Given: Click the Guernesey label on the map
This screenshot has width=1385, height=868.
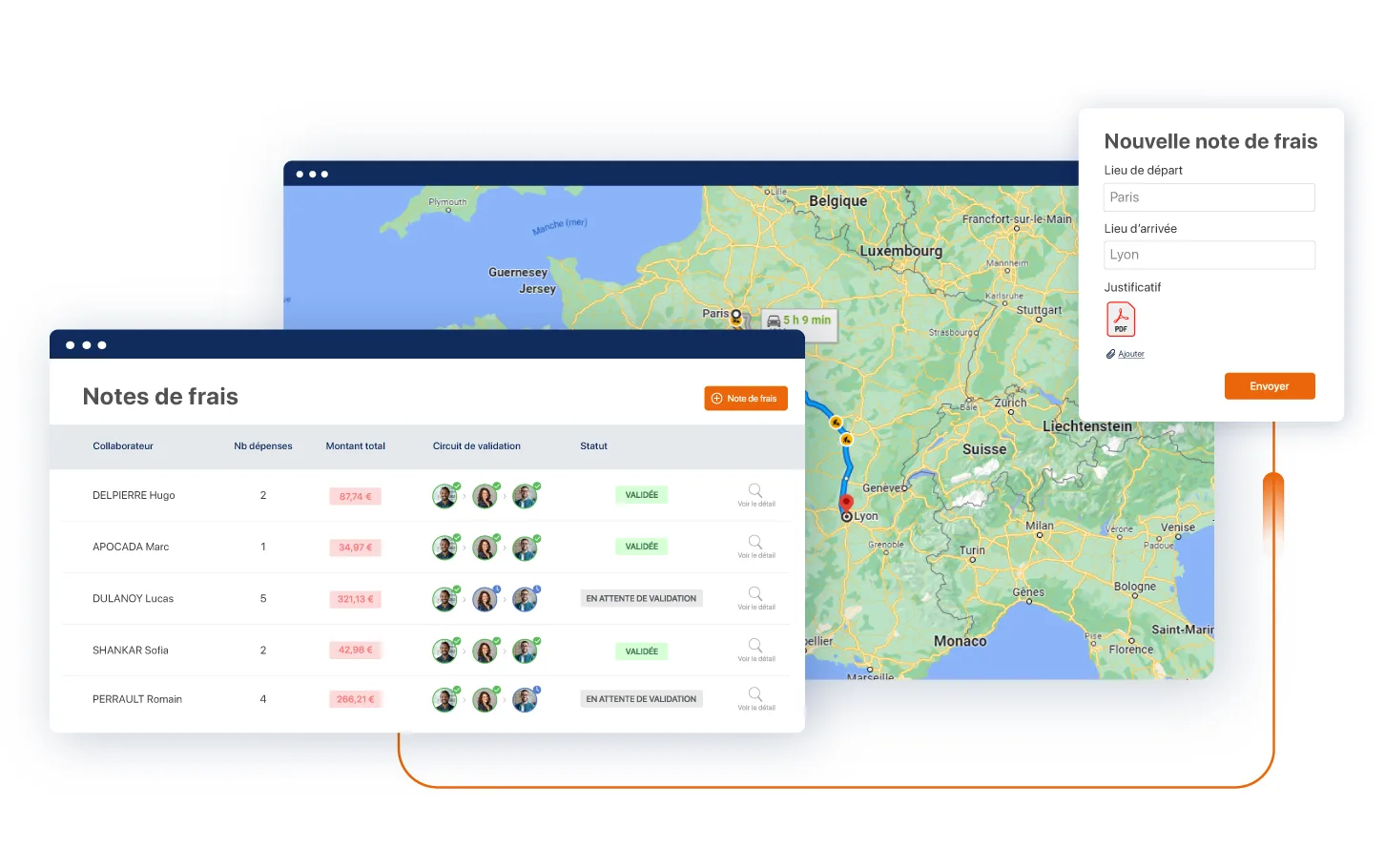Looking at the screenshot, I should tap(518, 272).
